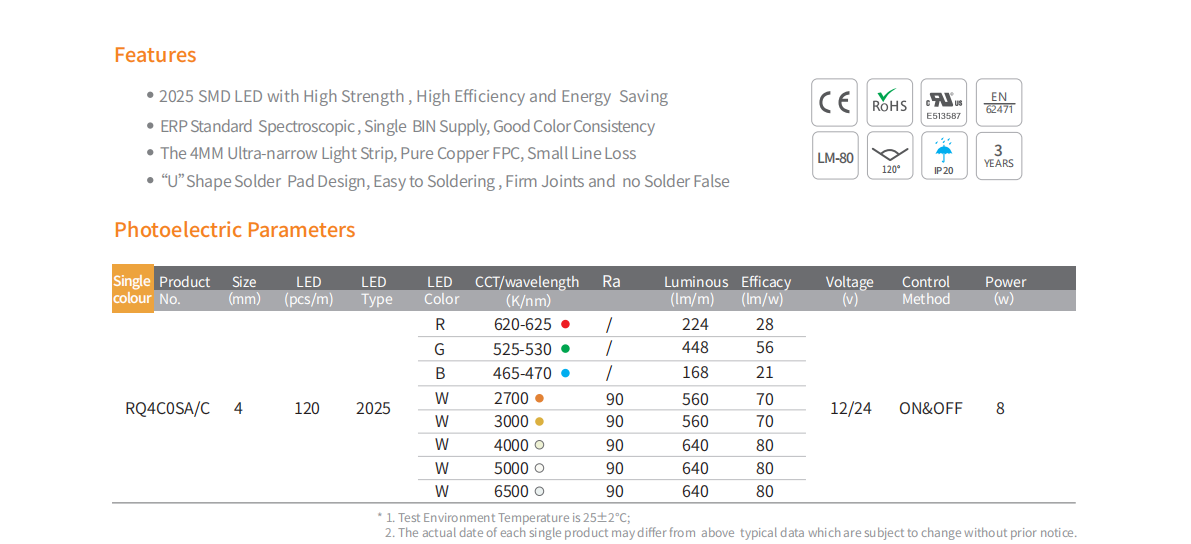Click the 120° beam angle icon
The width and height of the screenshot is (1191, 544).
pyautogui.click(x=889, y=156)
